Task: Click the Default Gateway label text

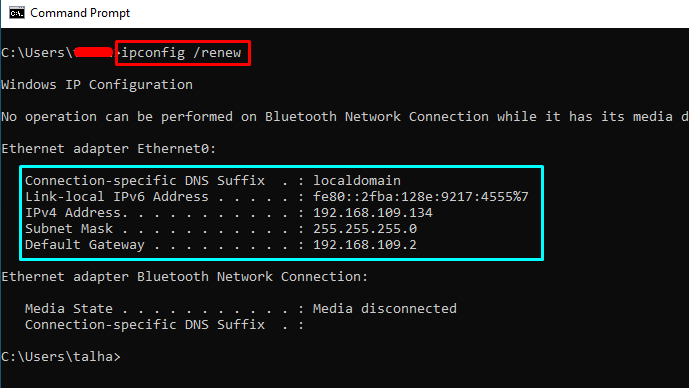Action: pyautogui.click(x=85, y=245)
